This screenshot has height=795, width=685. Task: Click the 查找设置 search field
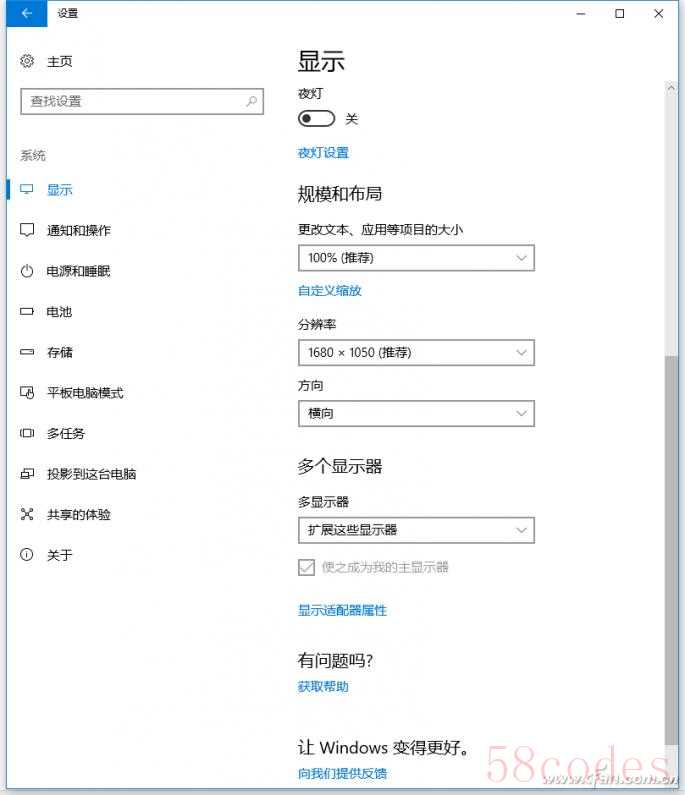tap(130, 101)
